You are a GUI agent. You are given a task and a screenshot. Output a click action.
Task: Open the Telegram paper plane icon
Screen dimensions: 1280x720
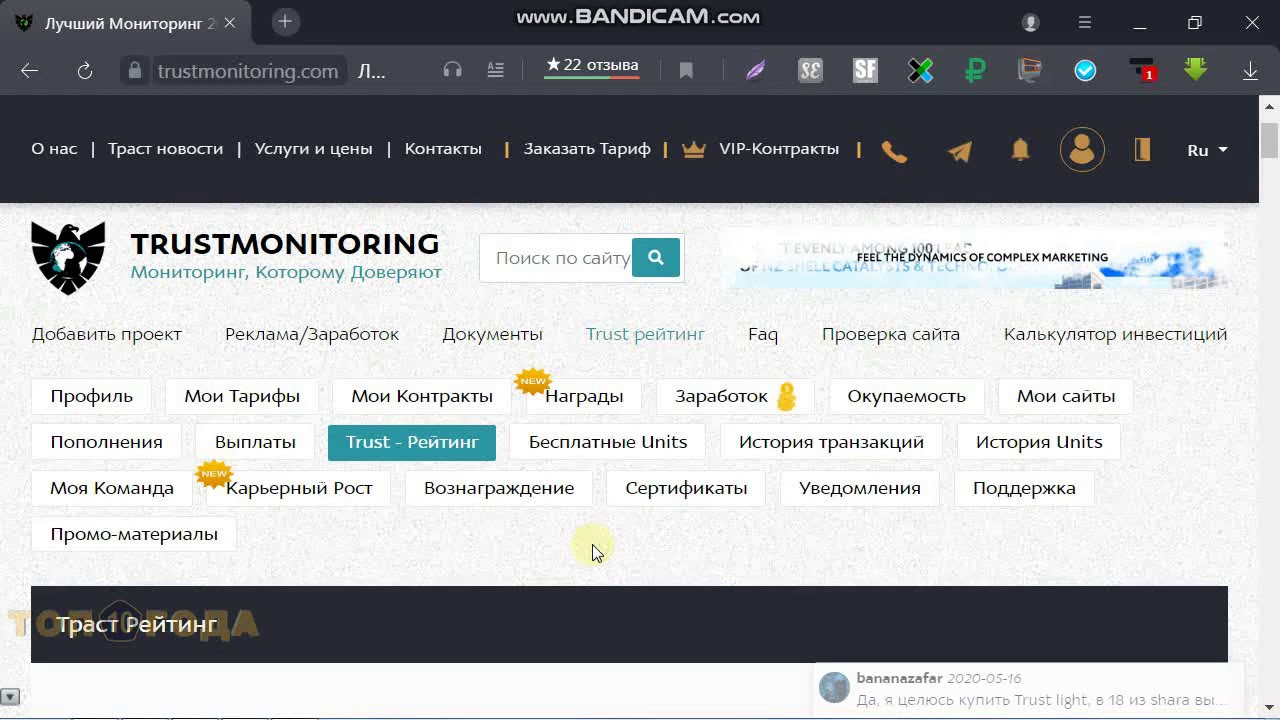point(959,151)
